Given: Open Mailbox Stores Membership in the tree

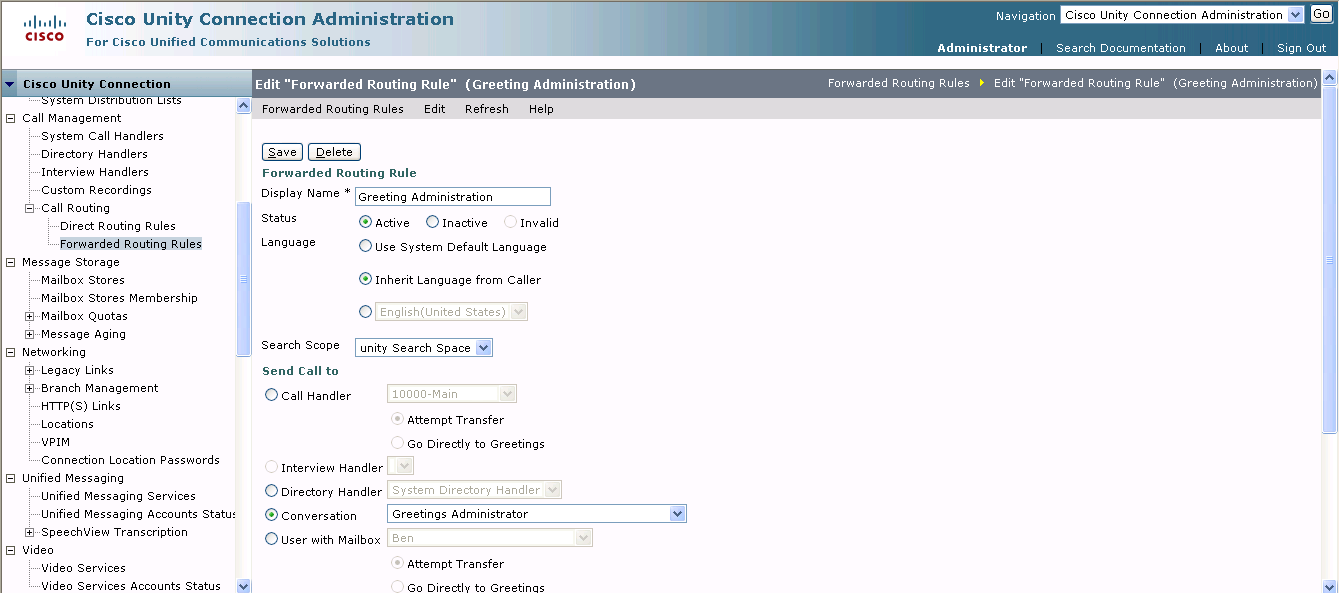Looking at the screenshot, I should [119, 298].
